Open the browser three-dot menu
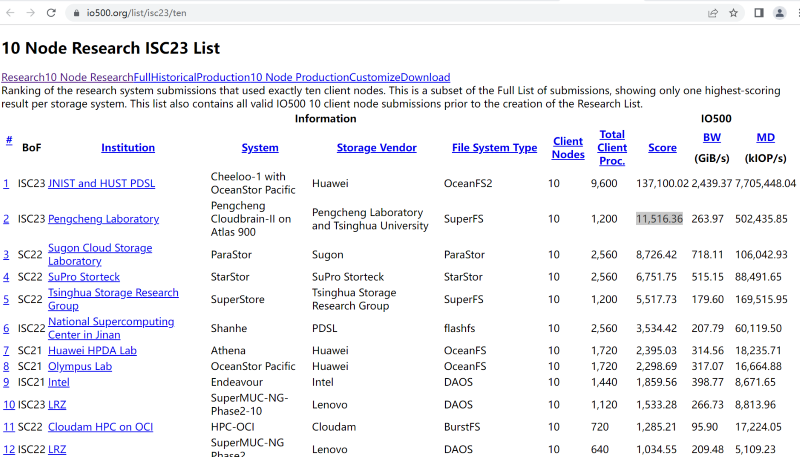The height and width of the screenshot is (457, 800). tap(795, 13)
